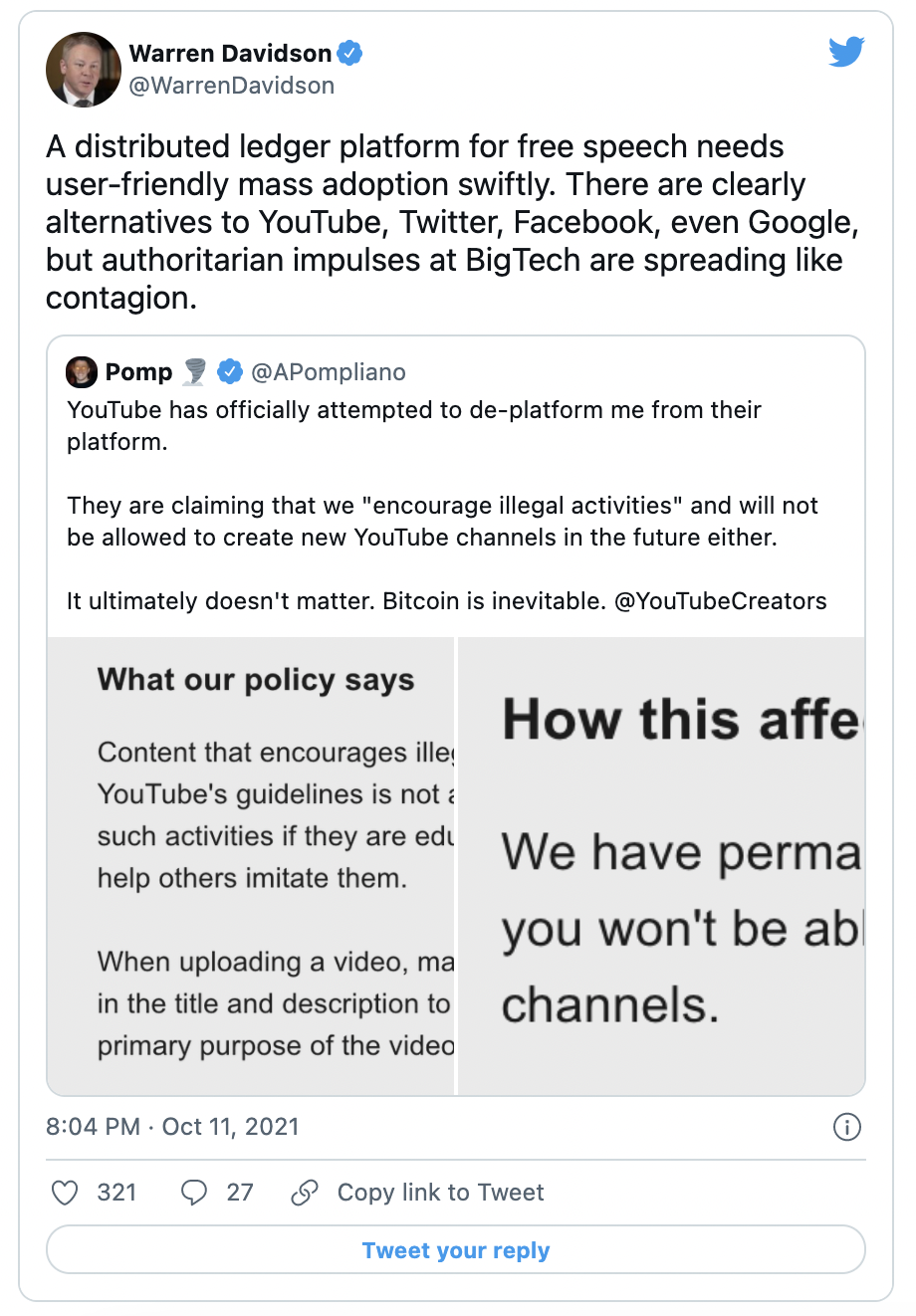Viewport: 916px width, 1316px height.
Task: Click the 27 replies count
Action: point(240,1193)
